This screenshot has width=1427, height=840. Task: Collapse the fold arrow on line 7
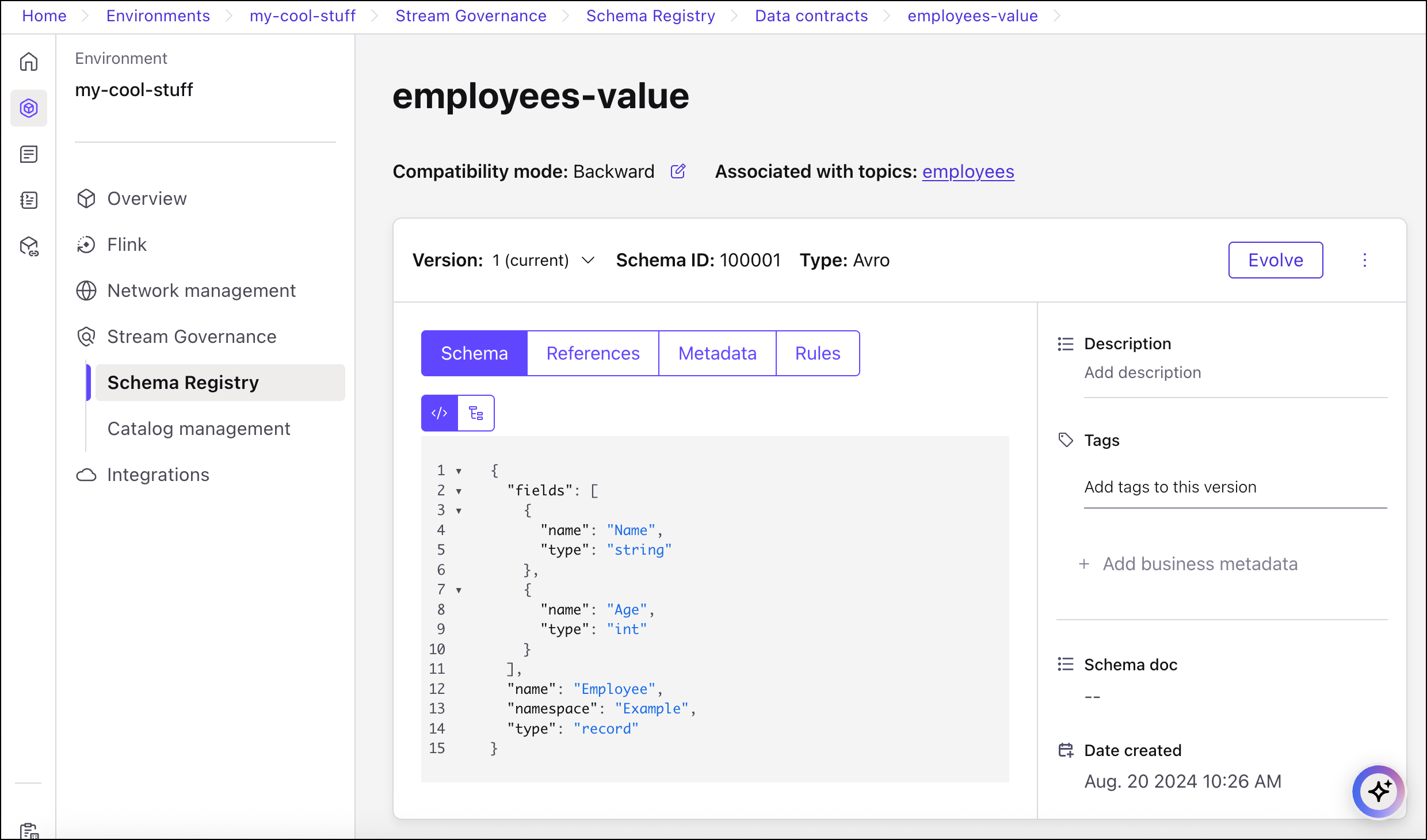click(x=459, y=590)
